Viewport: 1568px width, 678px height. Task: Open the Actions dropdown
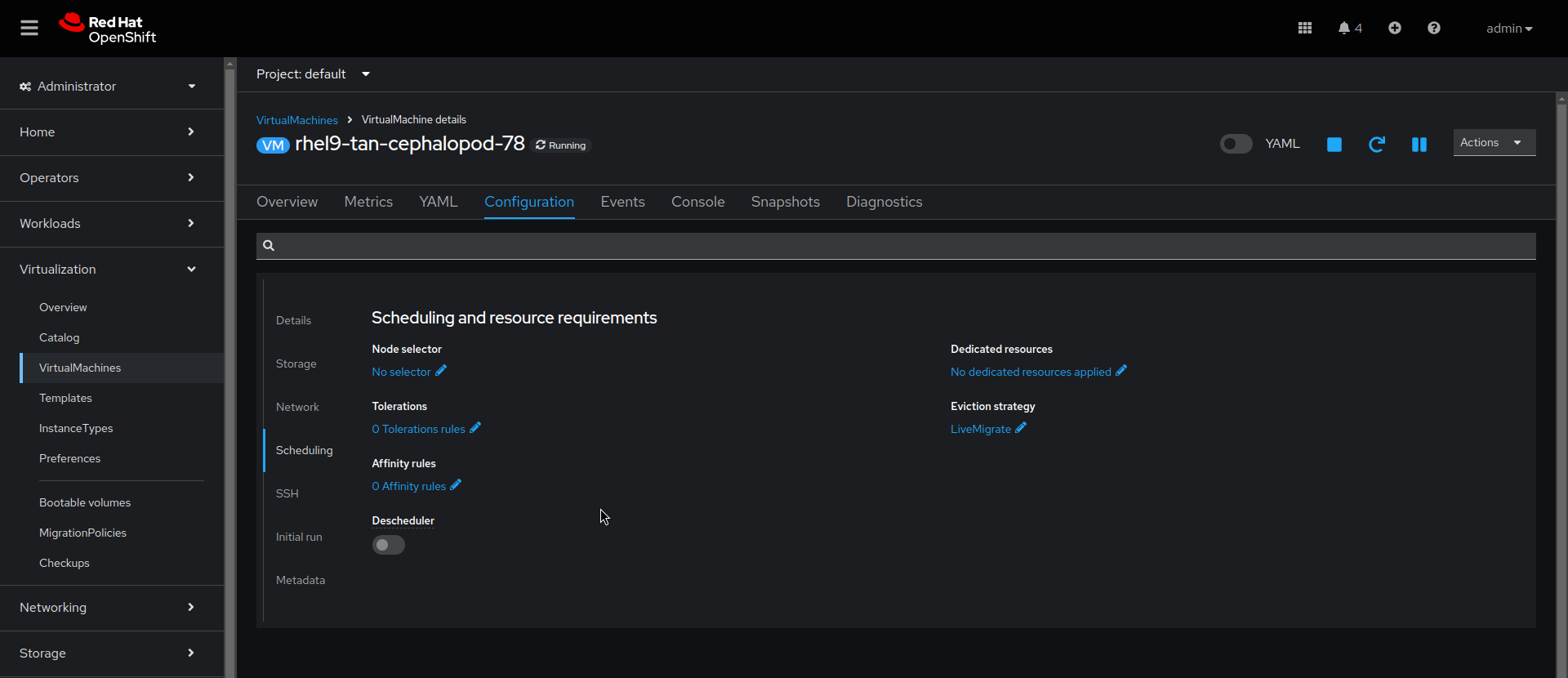[1494, 143]
